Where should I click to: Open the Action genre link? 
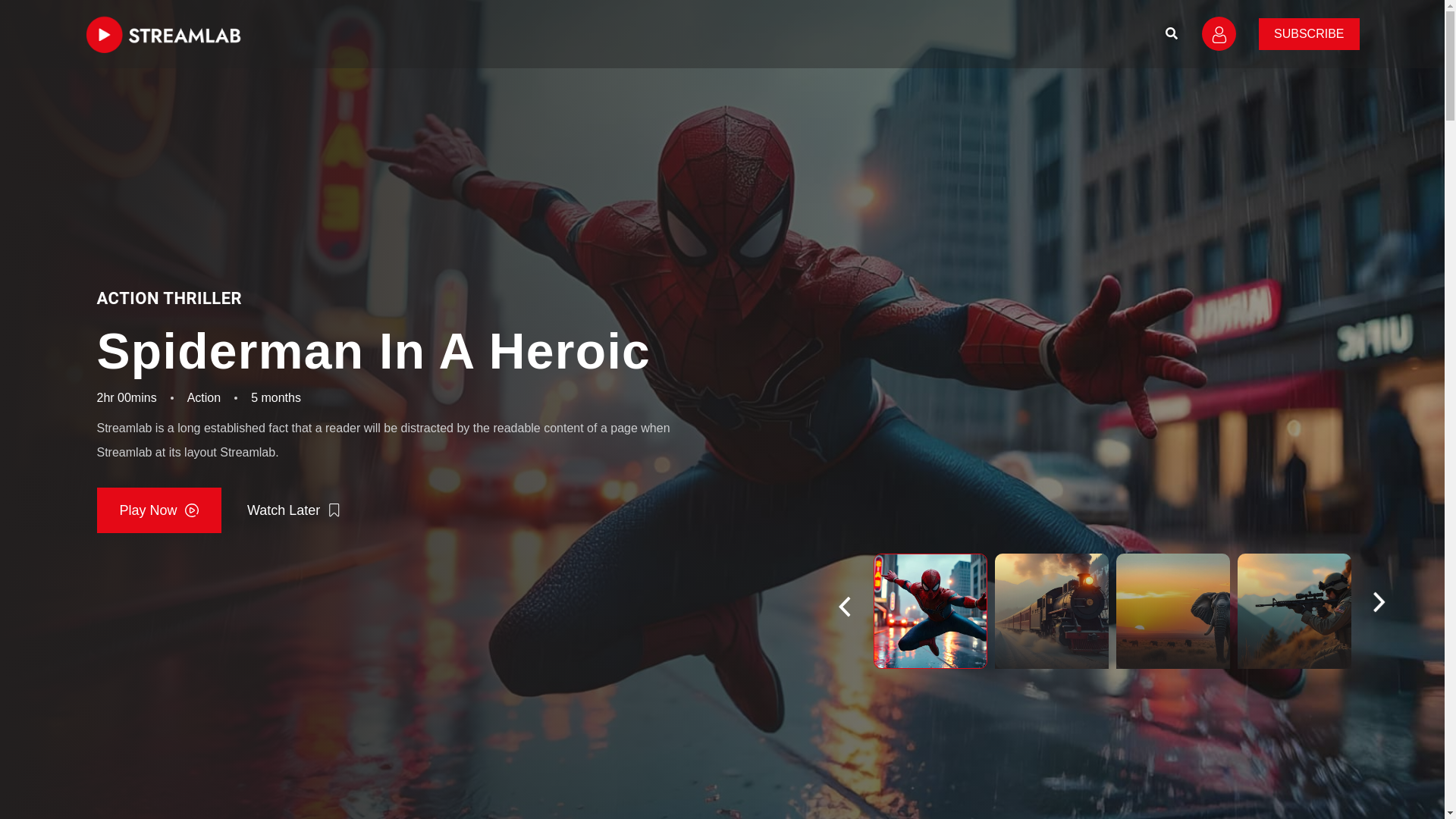[204, 398]
